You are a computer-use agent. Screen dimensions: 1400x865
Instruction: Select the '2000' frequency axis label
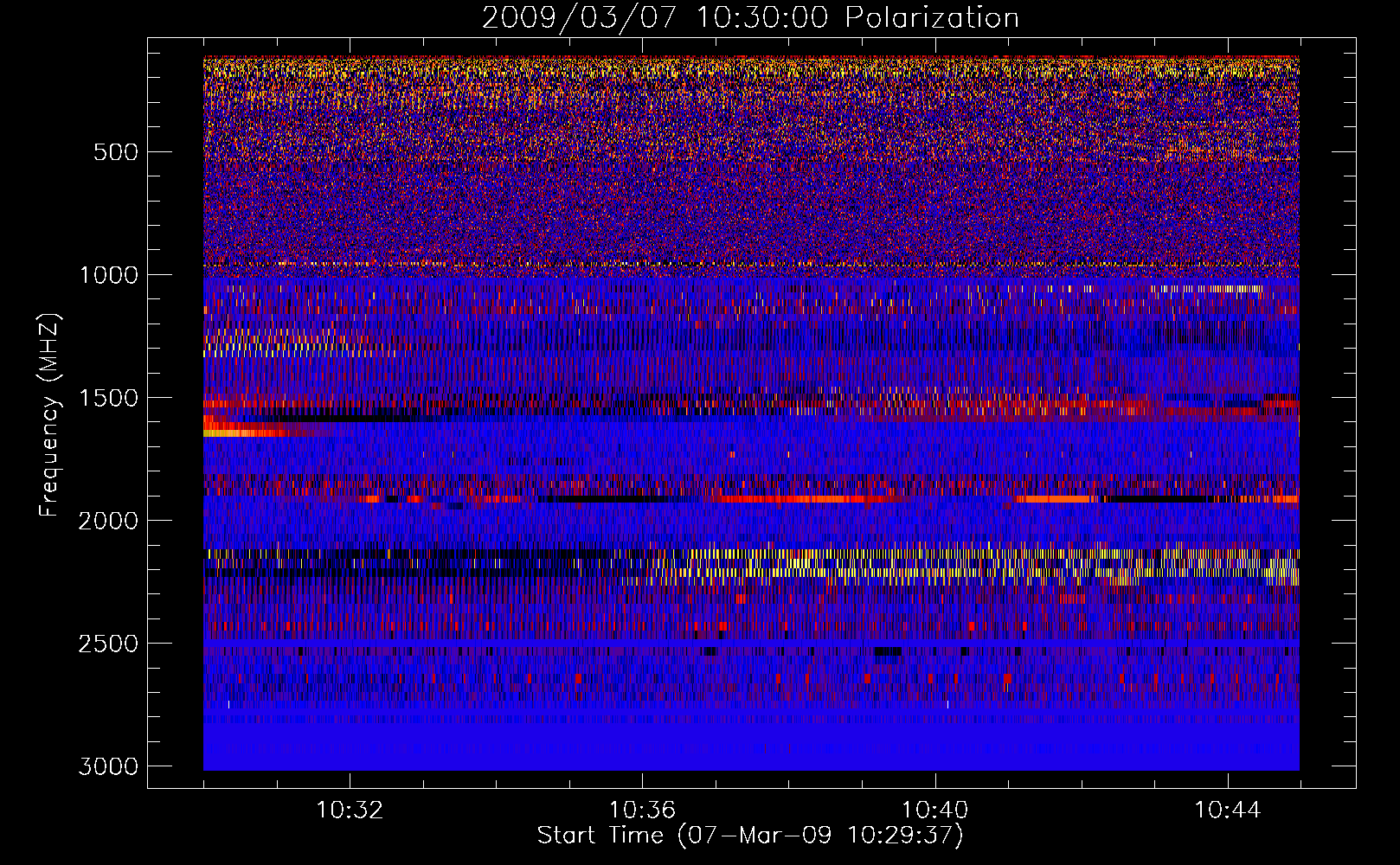click(x=108, y=521)
